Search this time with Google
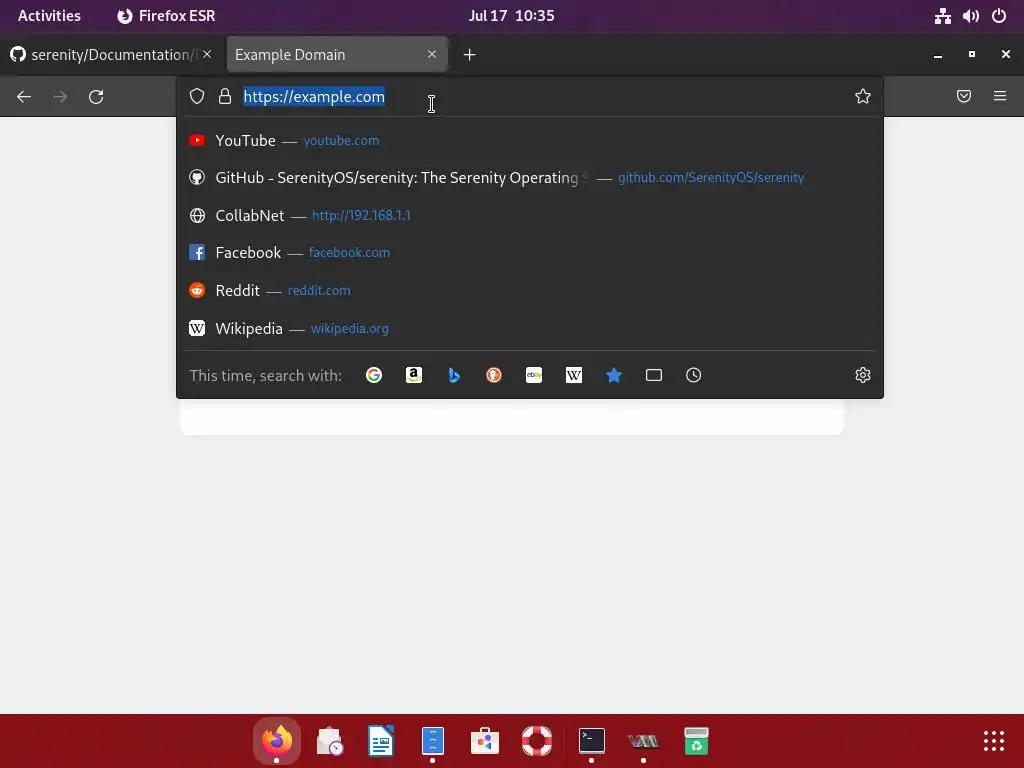The width and height of the screenshot is (1024, 768). point(374,375)
